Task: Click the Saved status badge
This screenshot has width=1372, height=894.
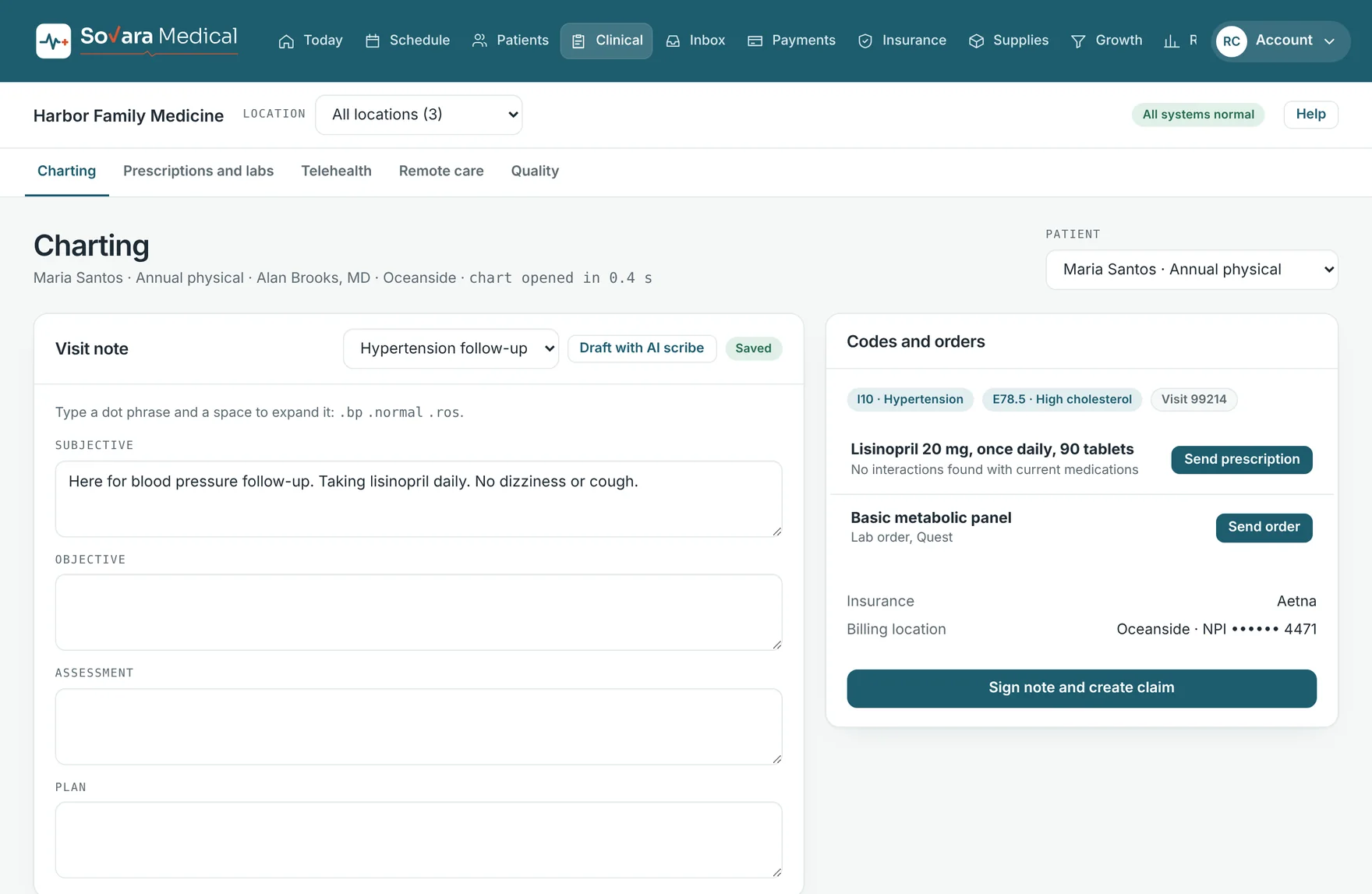Action: [x=753, y=348]
